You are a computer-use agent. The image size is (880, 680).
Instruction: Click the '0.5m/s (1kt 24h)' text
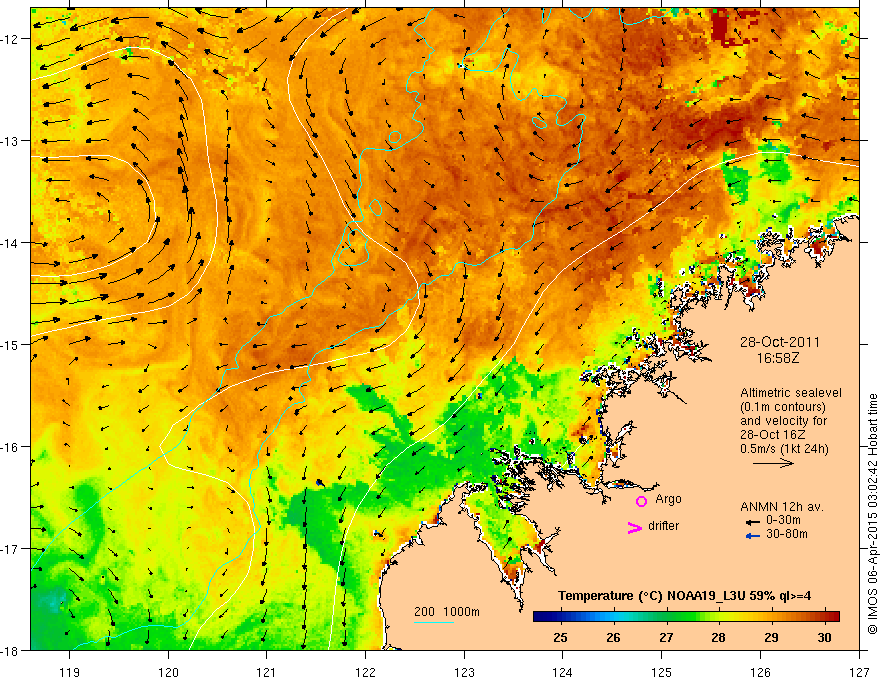tap(784, 449)
